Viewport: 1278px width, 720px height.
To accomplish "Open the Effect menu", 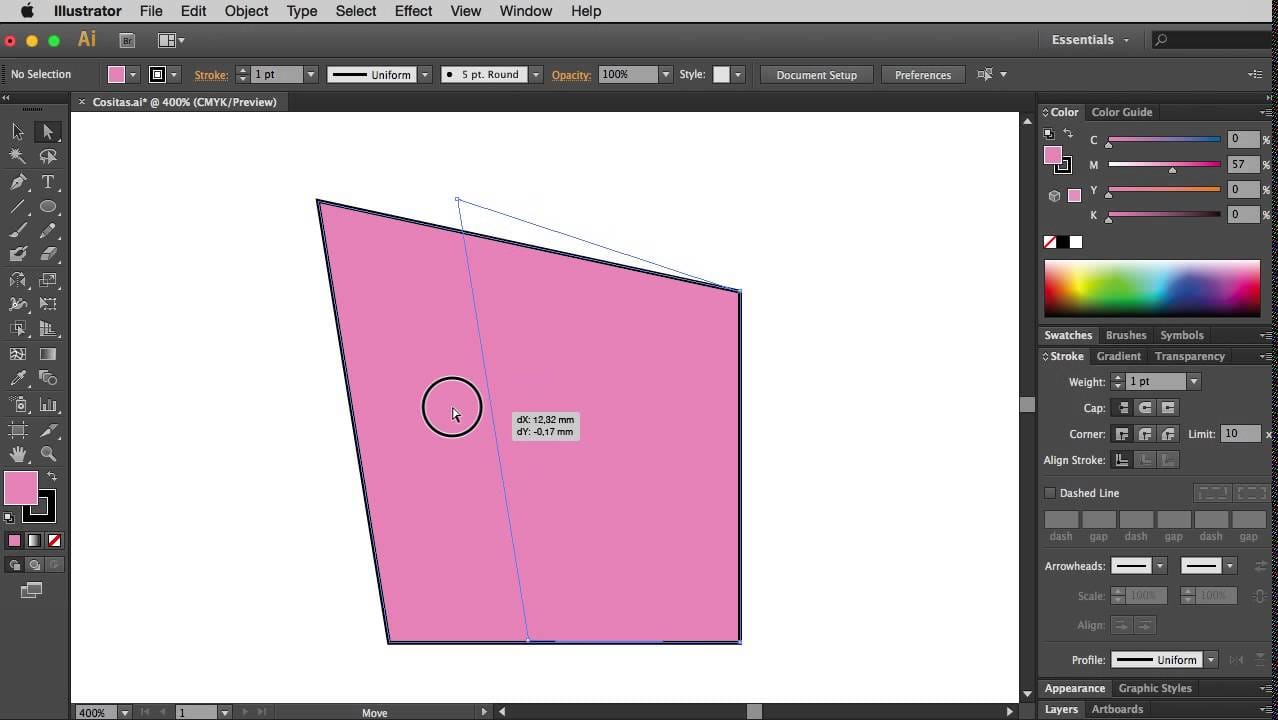I will (x=413, y=11).
